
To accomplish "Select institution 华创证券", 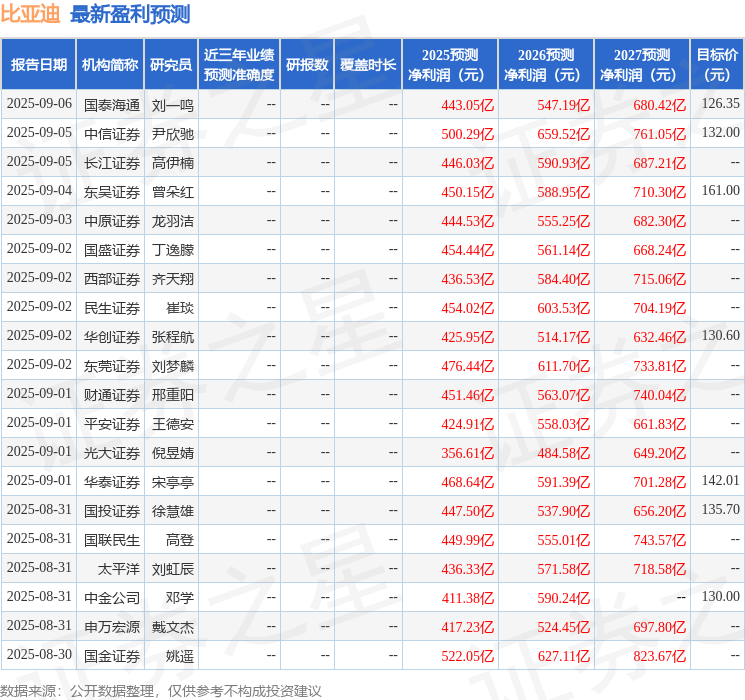I will tap(112, 337).
